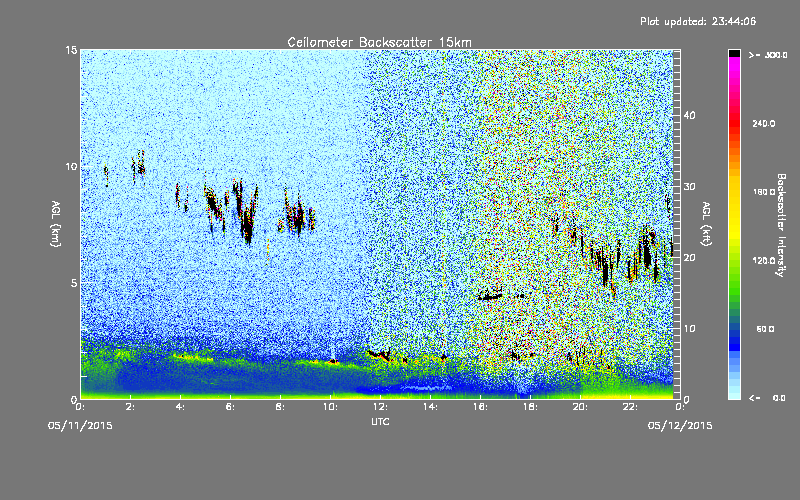
Task: Click the '2:' hour tick label
Action: tap(130, 407)
